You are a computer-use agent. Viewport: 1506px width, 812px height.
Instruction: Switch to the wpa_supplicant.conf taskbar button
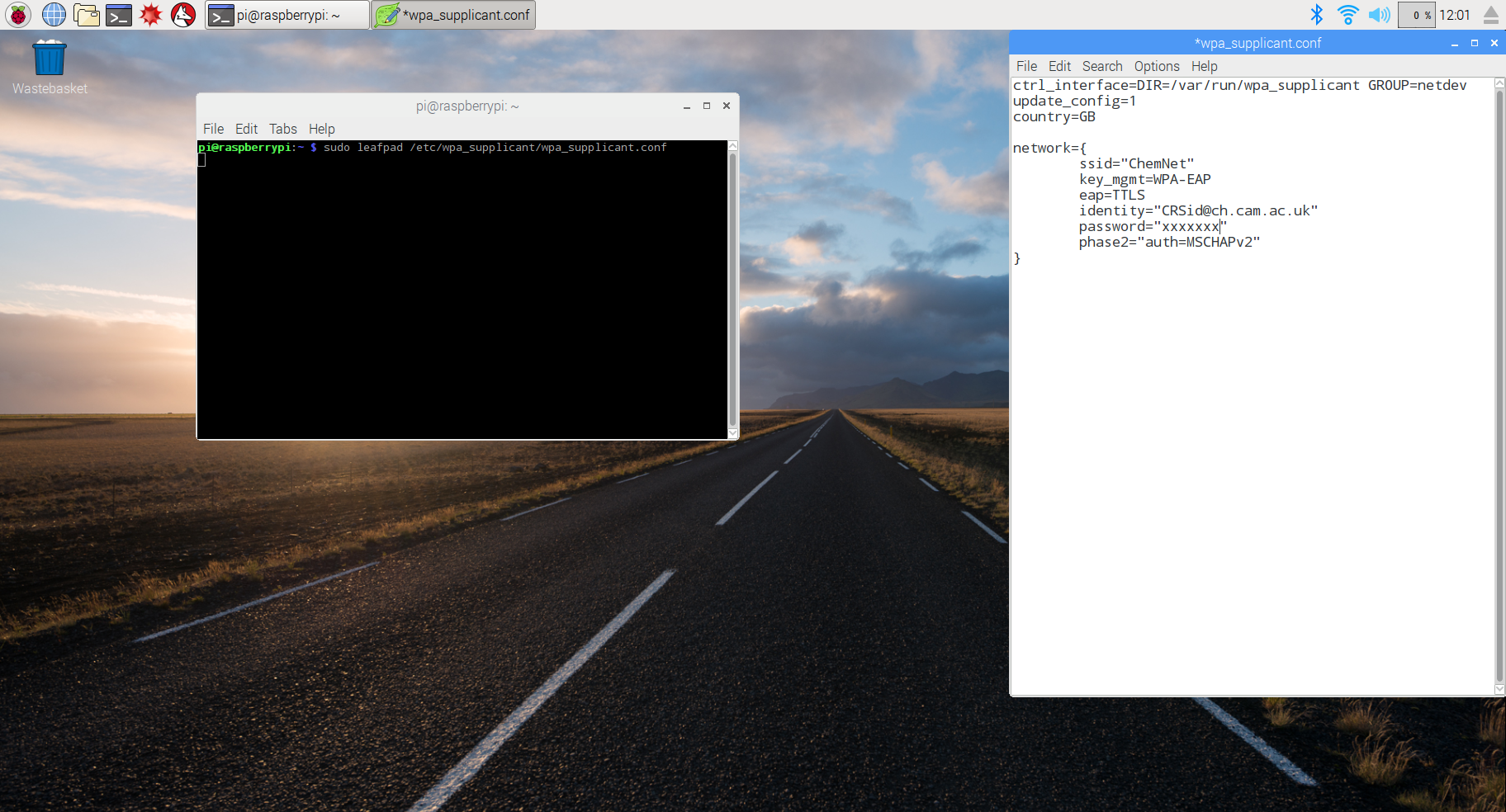[454, 15]
